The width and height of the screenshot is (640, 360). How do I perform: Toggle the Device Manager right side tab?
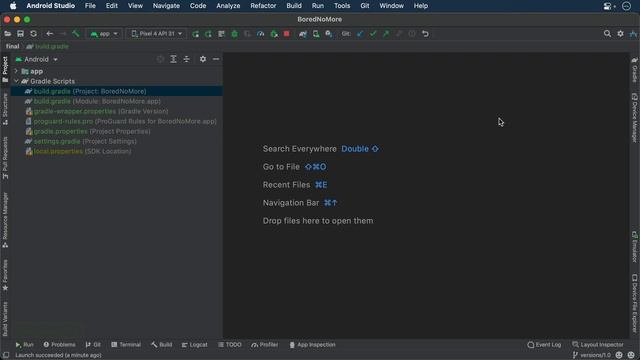635,118
